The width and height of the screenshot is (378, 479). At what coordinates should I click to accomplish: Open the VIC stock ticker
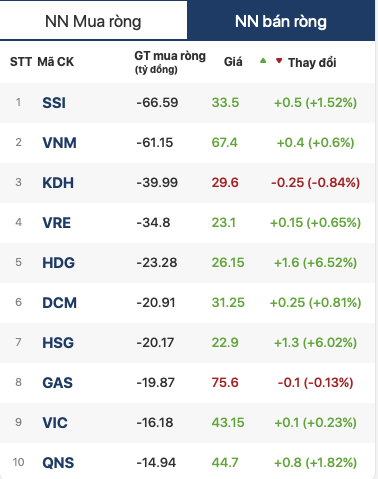tap(55, 423)
